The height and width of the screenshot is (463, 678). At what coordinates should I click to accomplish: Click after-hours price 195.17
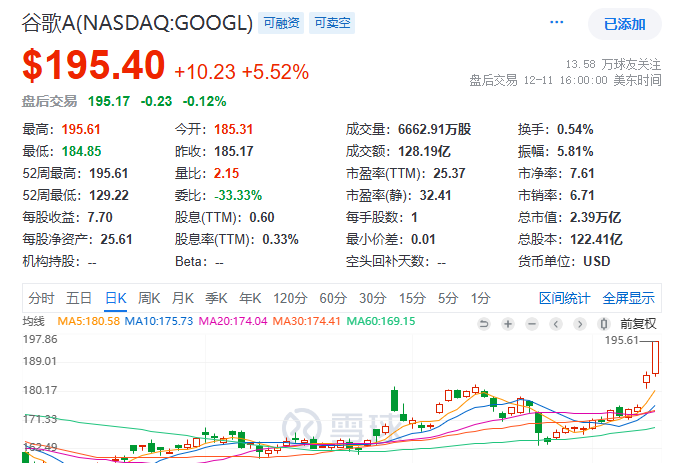tap(109, 102)
